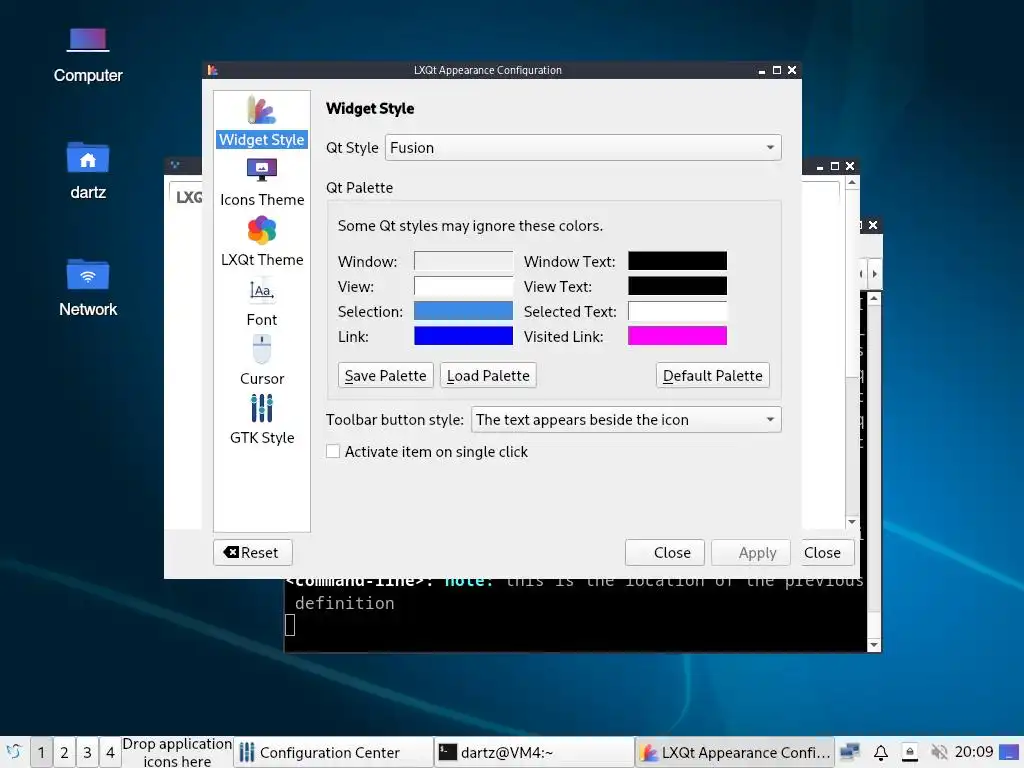This screenshot has width=1024, height=768.
Task: Open the Toolbar button style dropdown
Action: 626,419
